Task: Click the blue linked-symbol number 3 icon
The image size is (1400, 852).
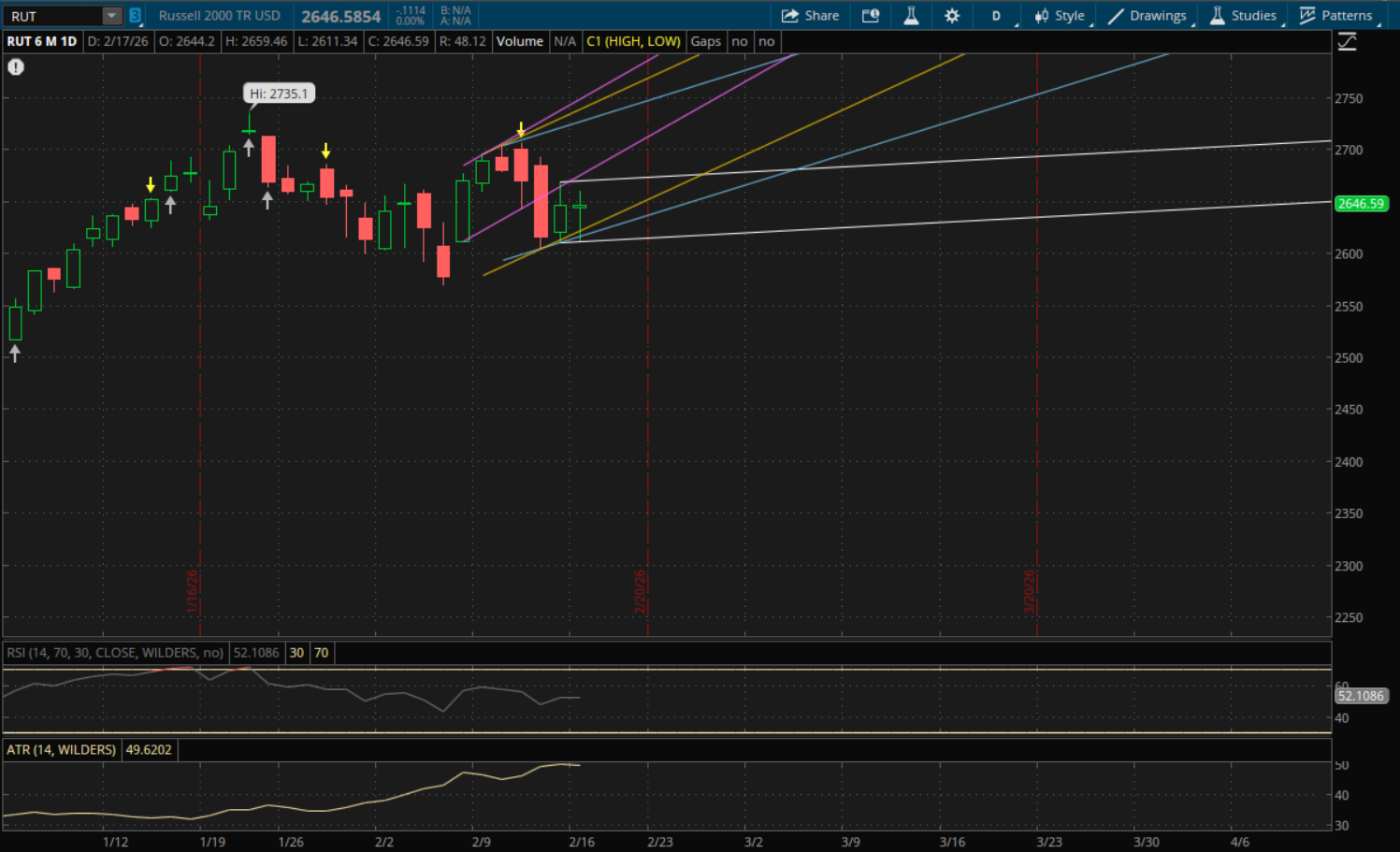Action: click(136, 16)
